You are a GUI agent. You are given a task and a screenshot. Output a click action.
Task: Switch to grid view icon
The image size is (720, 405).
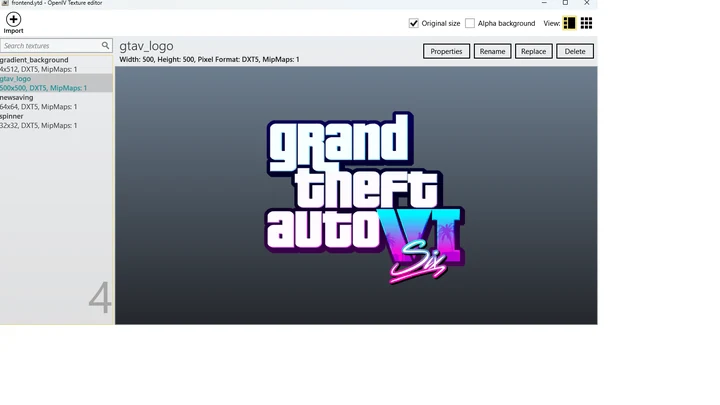pyautogui.click(x=586, y=23)
